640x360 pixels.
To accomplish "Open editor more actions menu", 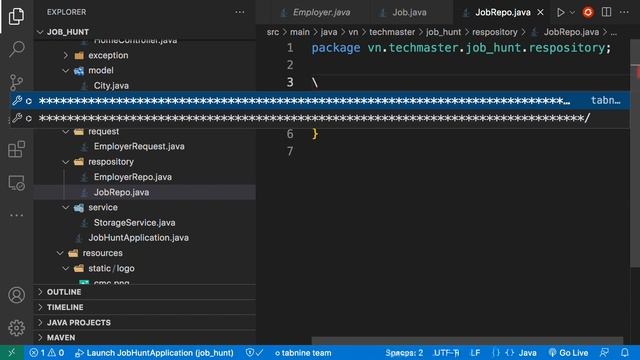I will click(624, 12).
